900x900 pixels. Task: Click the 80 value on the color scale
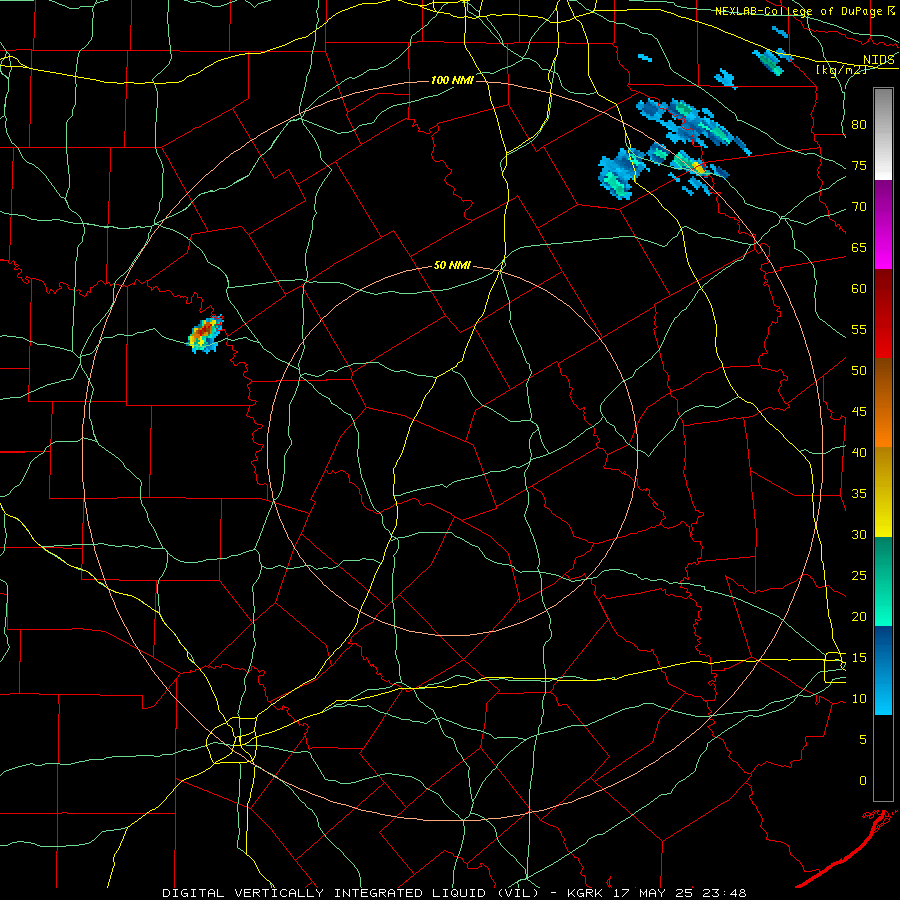pyautogui.click(x=859, y=125)
